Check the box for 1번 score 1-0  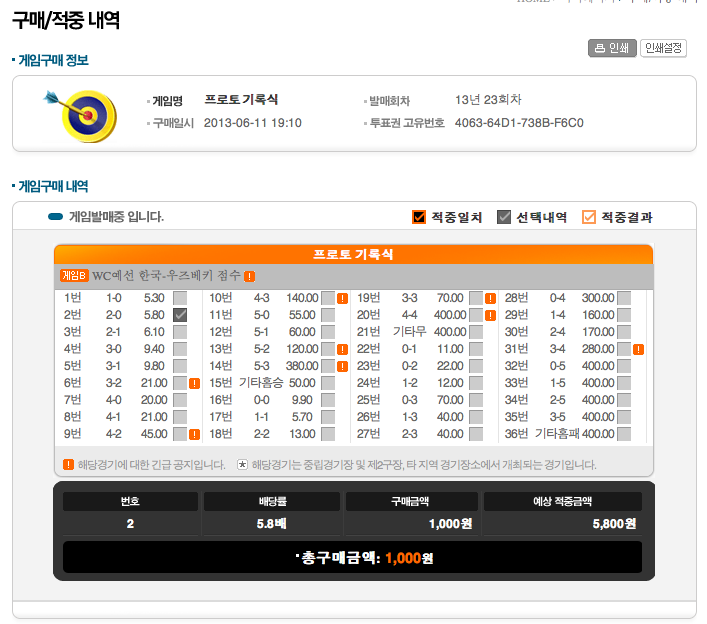pyautogui.click(x=180, y=298)
